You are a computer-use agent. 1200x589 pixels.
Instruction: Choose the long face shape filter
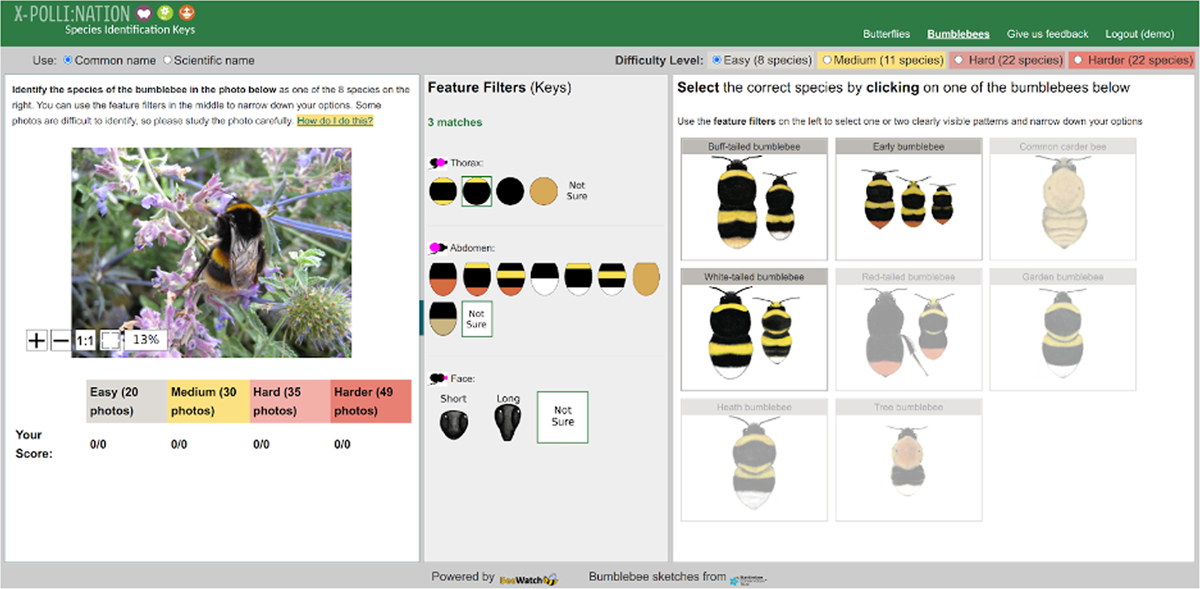[x=508, y=422]
